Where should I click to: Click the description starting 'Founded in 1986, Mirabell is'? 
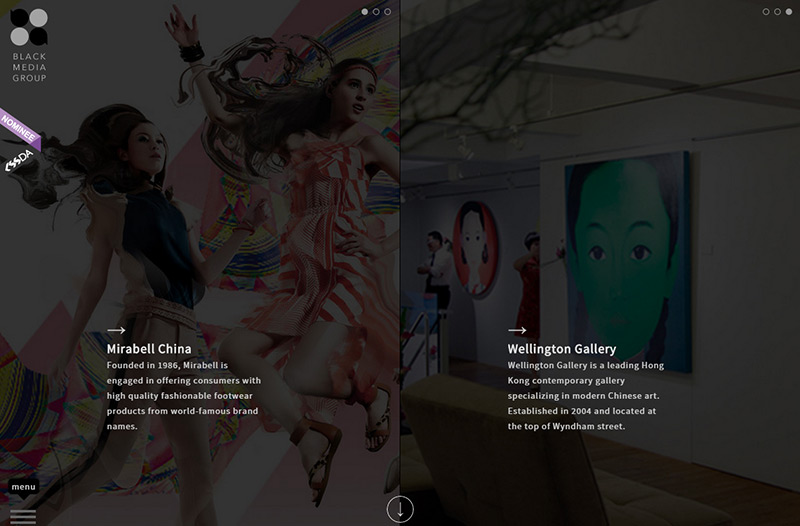click(x=184, y=396)
